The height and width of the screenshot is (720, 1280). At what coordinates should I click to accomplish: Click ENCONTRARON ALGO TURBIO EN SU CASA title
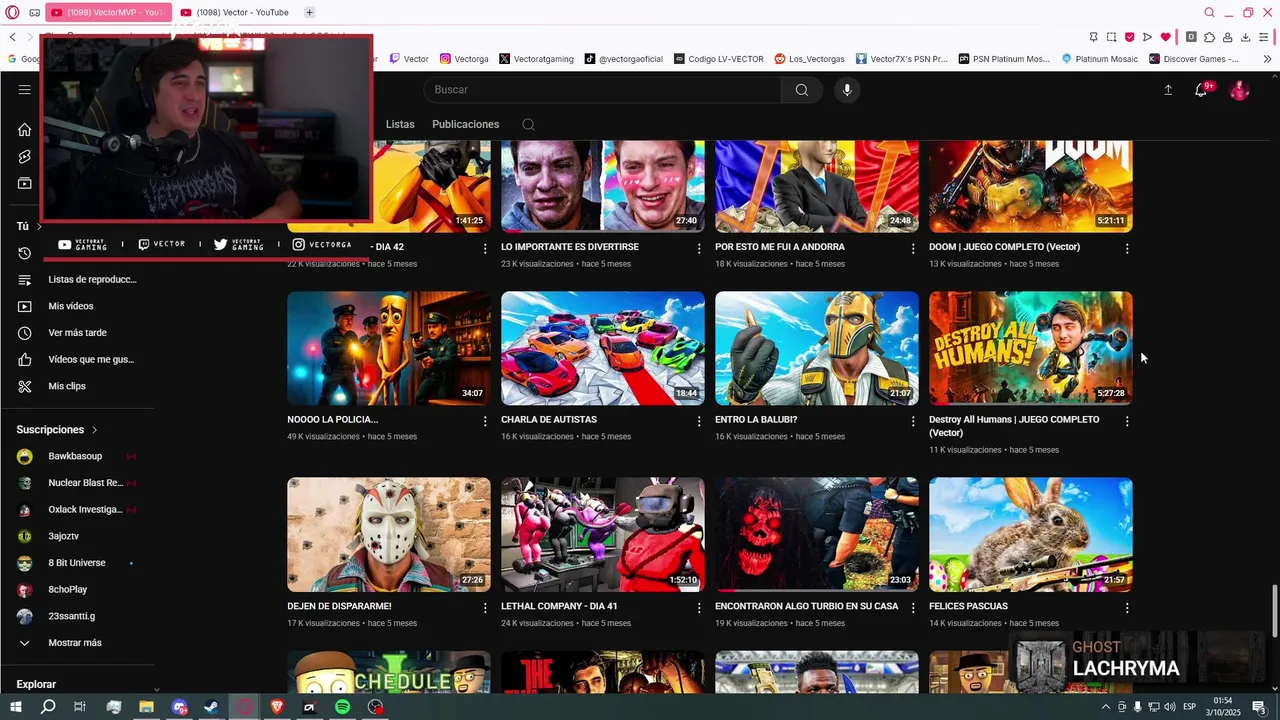point(807,607)
